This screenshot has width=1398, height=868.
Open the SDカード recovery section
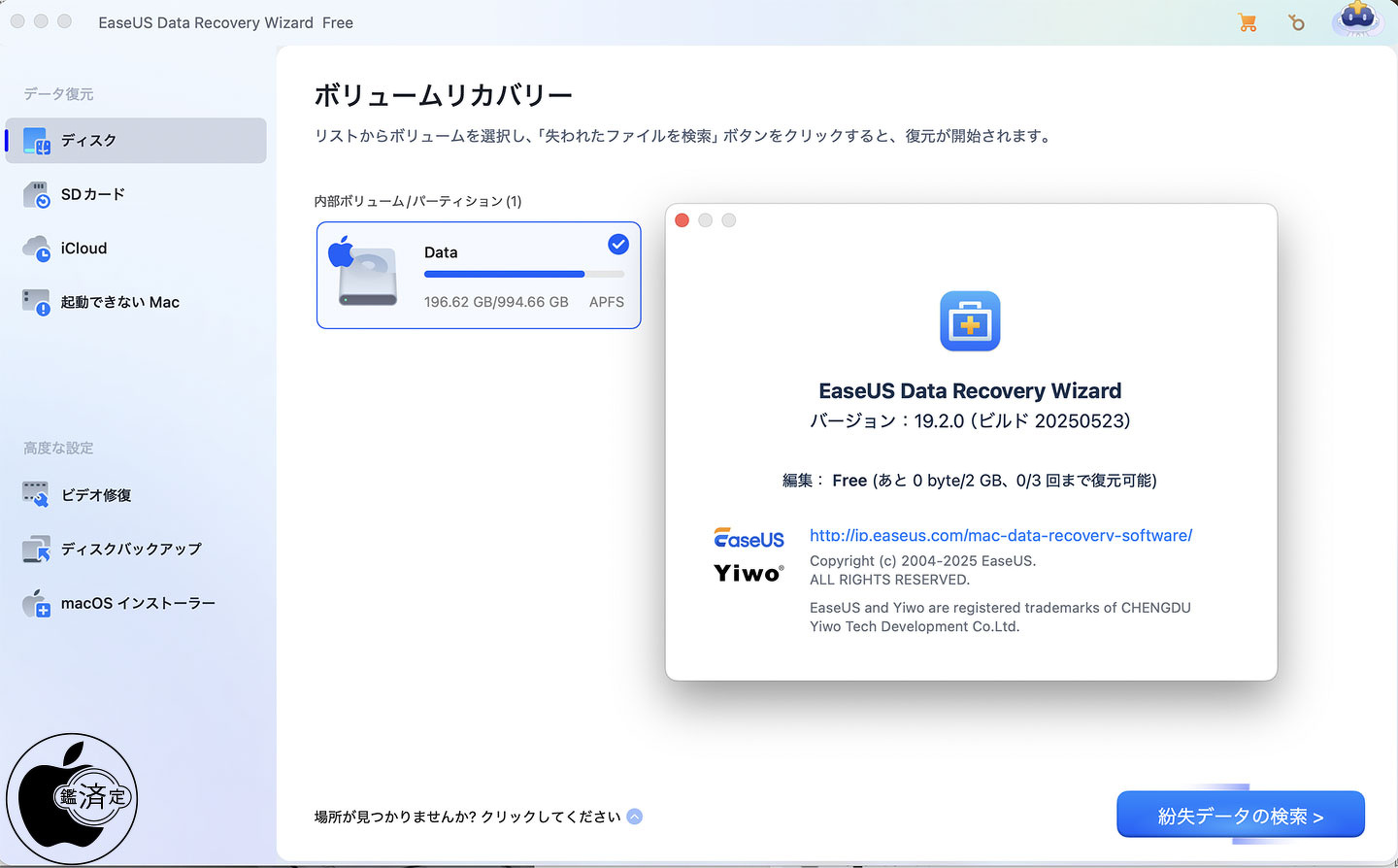[136, 194]
